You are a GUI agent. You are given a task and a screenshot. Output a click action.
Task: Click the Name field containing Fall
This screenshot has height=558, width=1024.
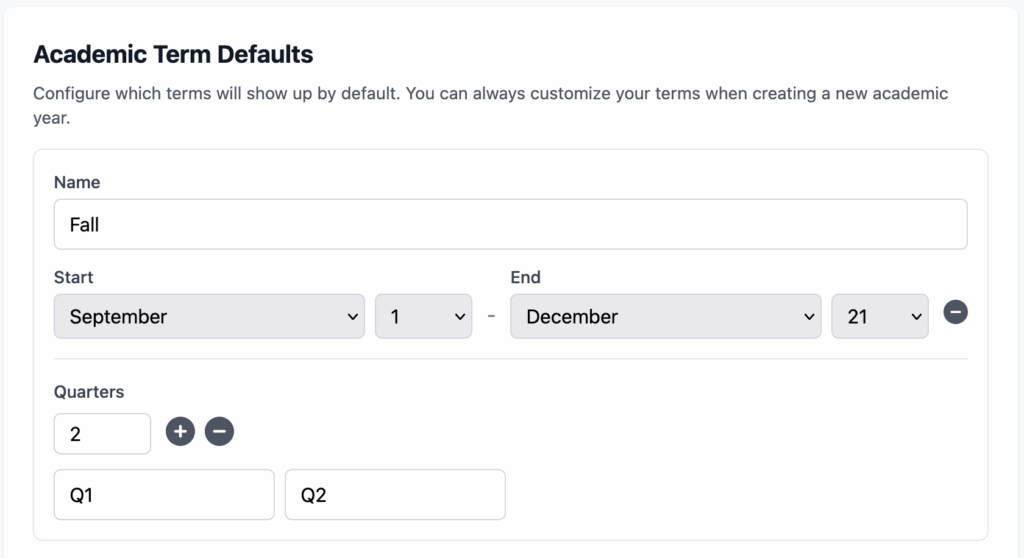510,224
